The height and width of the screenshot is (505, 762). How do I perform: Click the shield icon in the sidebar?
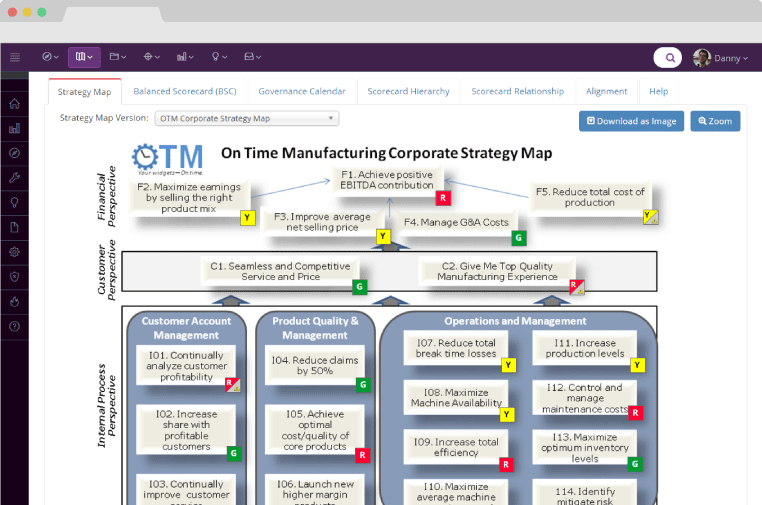tap(15, 277)
